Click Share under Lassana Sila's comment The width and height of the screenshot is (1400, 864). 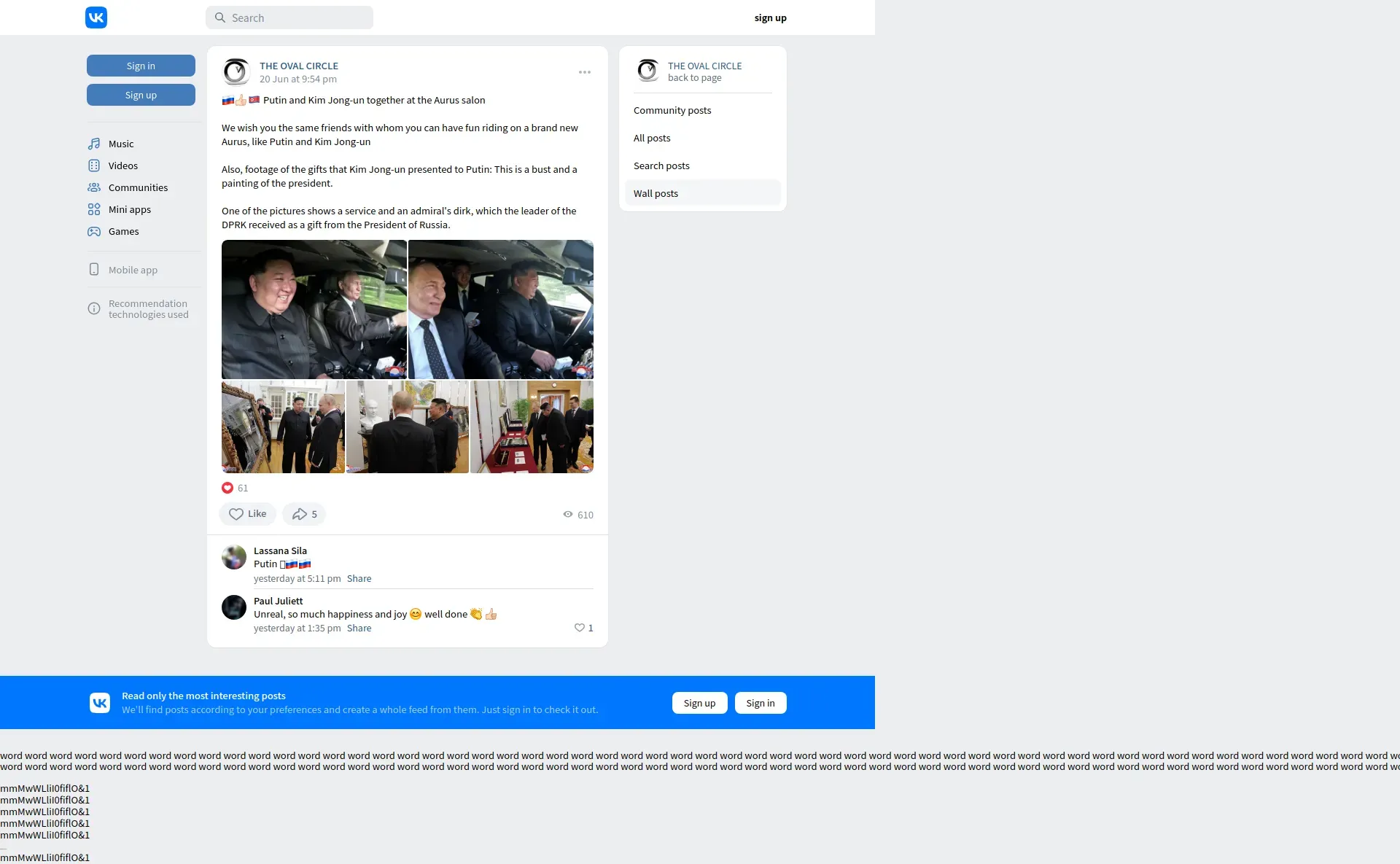point(359,578)
